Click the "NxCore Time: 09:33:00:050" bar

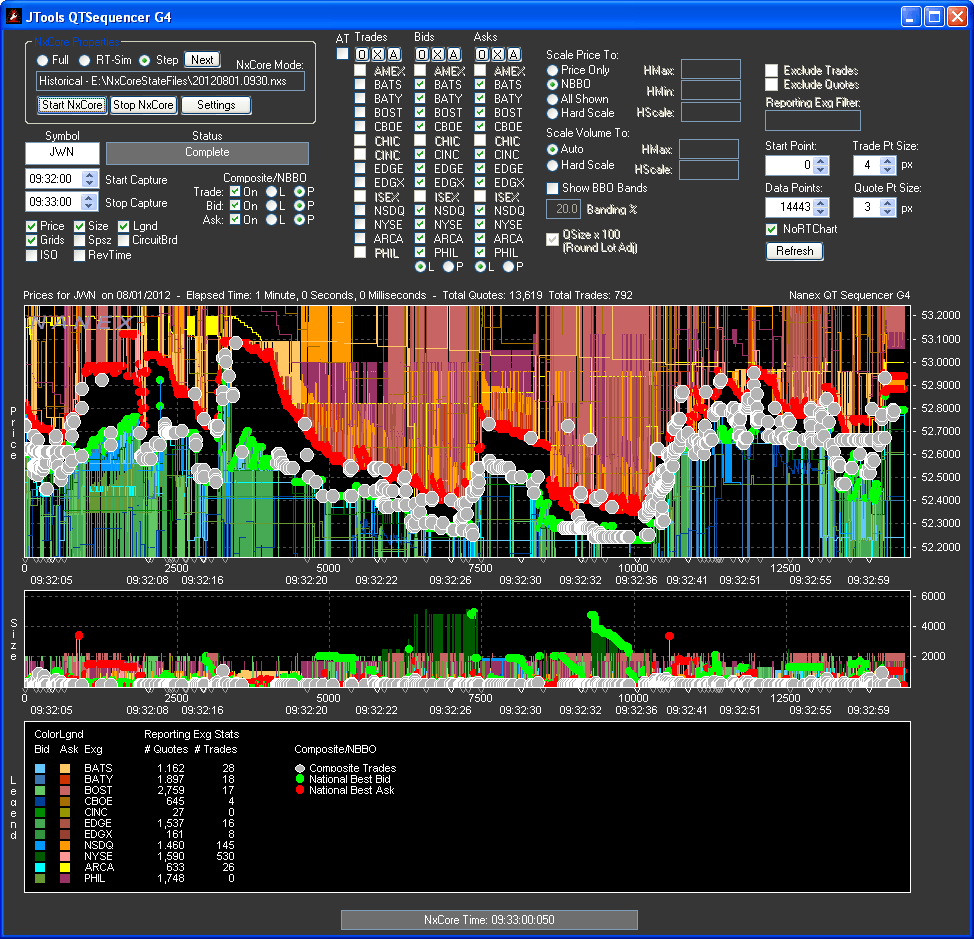[489, 920]
